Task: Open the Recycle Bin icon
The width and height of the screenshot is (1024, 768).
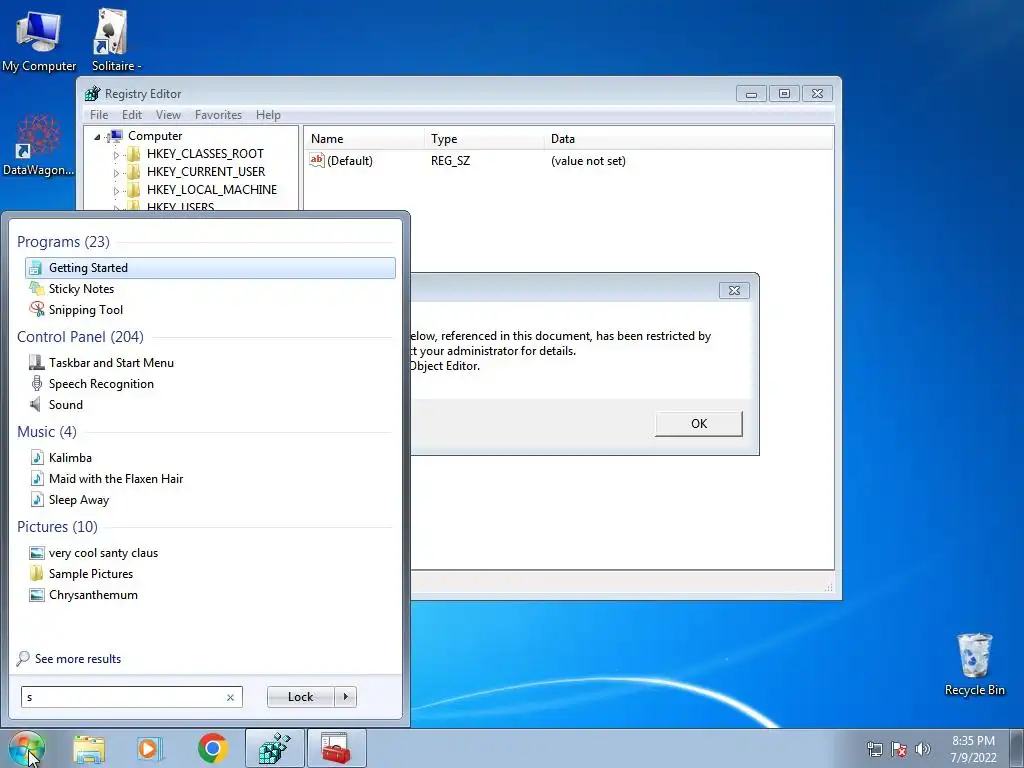Action: [x=974, y=665]
